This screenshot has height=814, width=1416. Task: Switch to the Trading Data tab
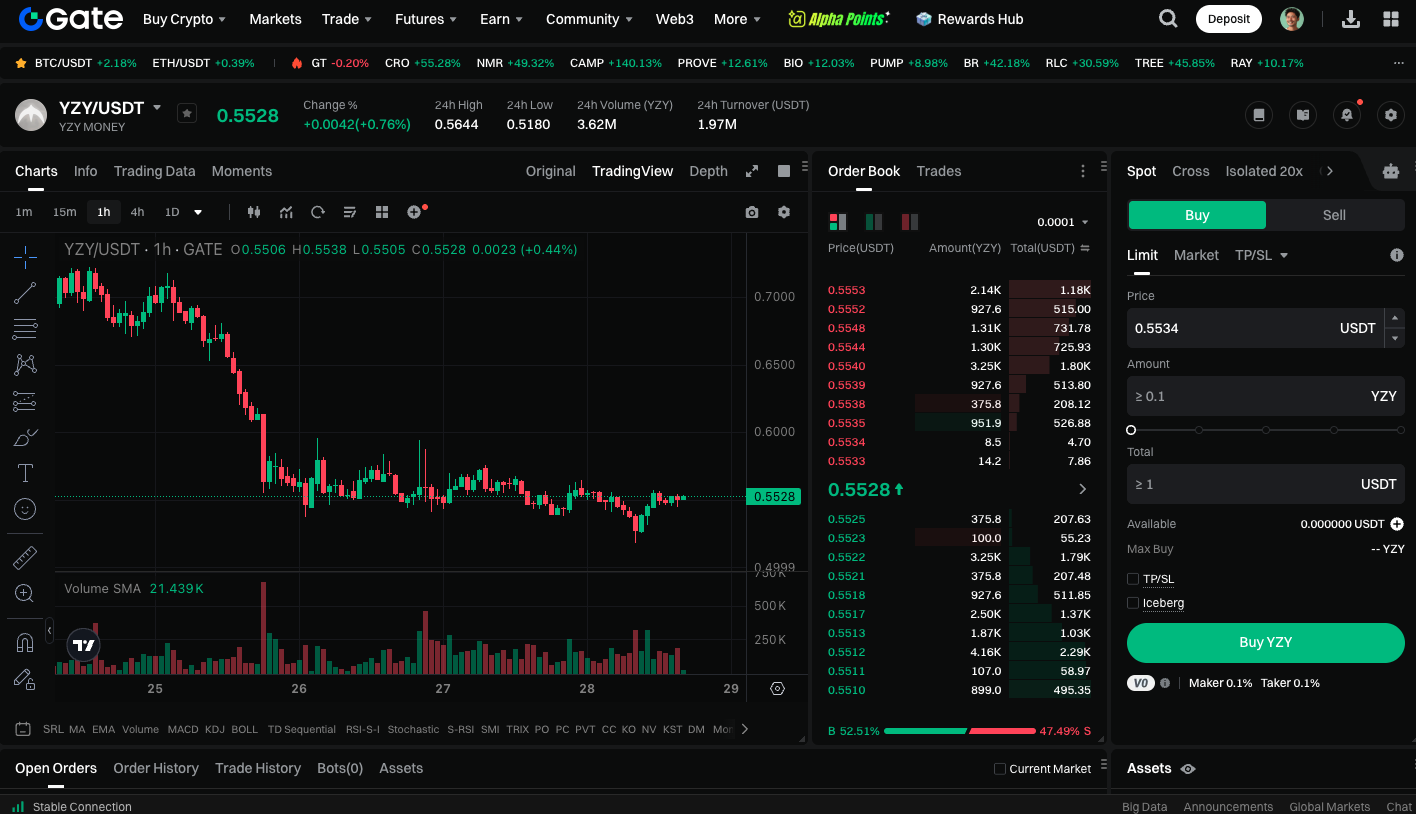pos(154,171)
